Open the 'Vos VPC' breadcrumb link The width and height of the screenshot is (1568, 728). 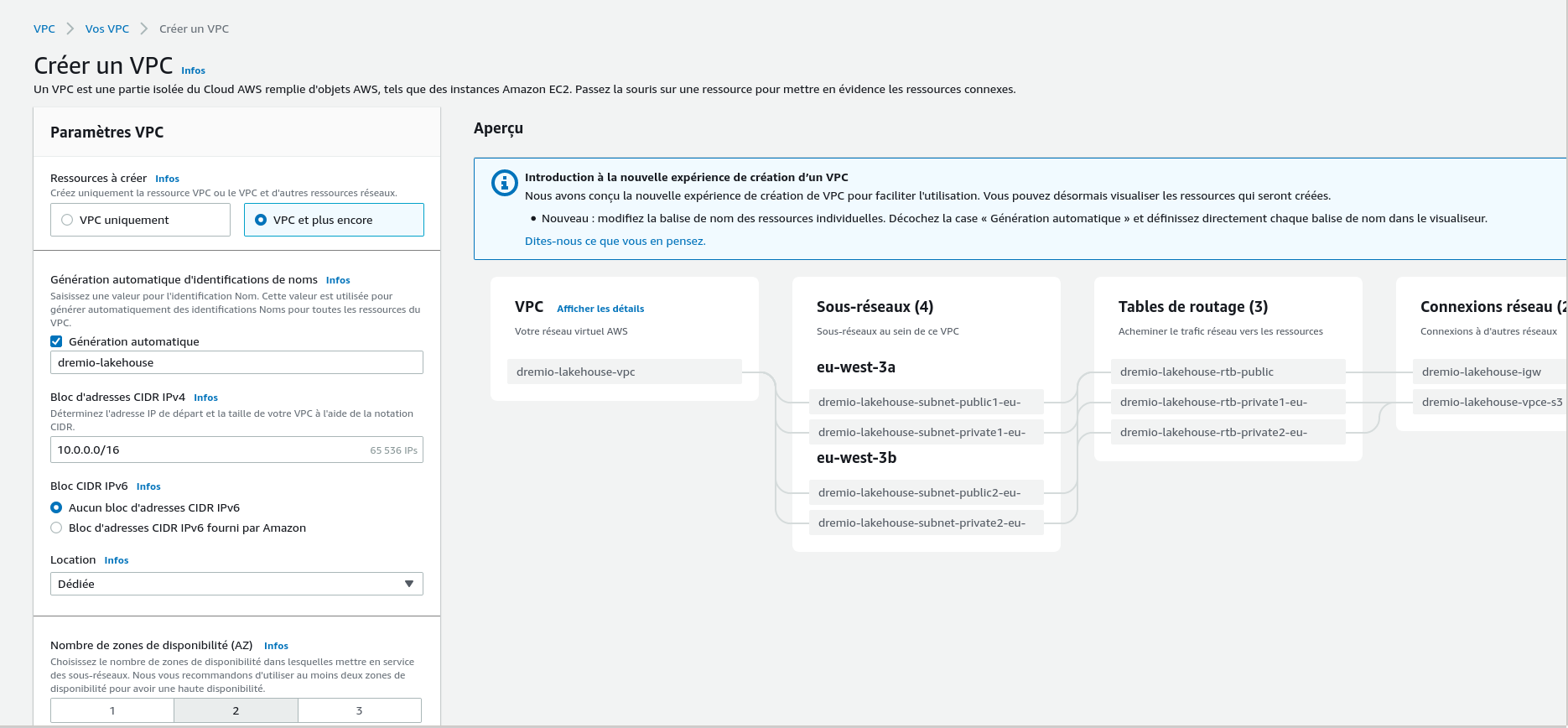[107, 29]
